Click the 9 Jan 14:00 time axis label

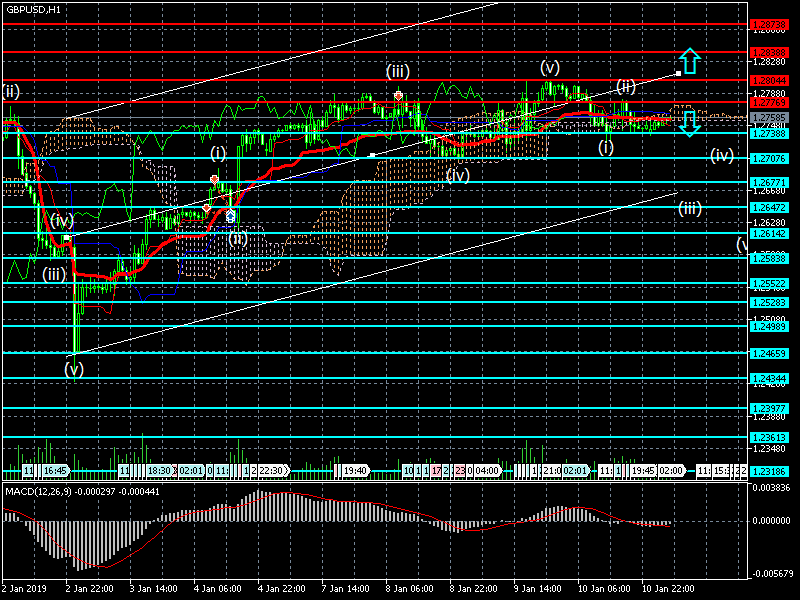(538, 589)
